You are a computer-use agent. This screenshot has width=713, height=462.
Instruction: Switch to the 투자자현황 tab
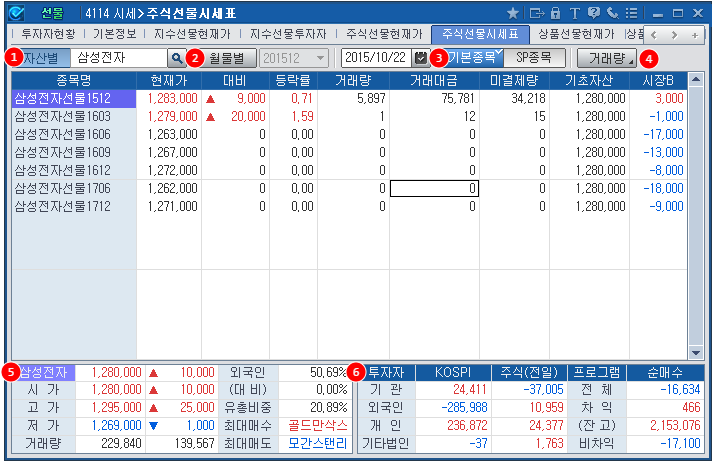pos(48,34)
